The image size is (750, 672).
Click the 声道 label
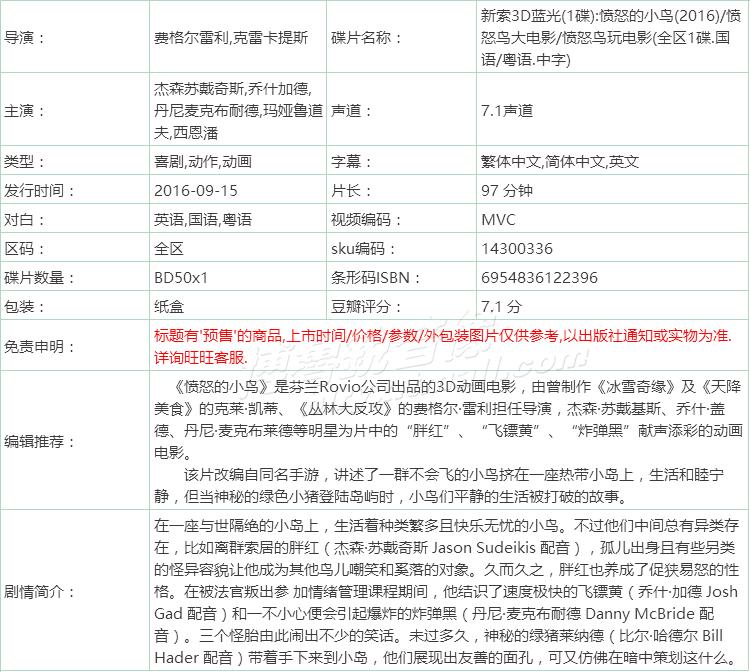pyautogui.click(x=351, y=111)
